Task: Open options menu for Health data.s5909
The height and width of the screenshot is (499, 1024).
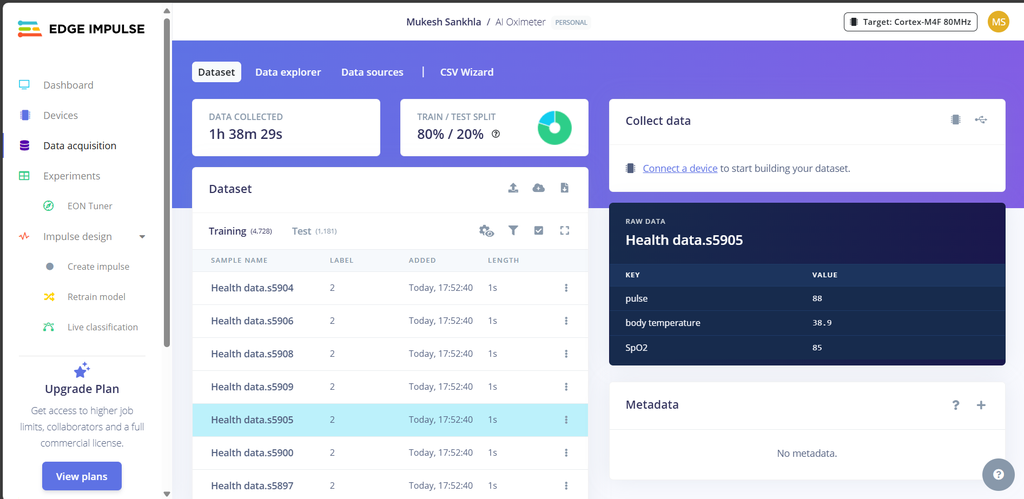Action: click(566, 387)
